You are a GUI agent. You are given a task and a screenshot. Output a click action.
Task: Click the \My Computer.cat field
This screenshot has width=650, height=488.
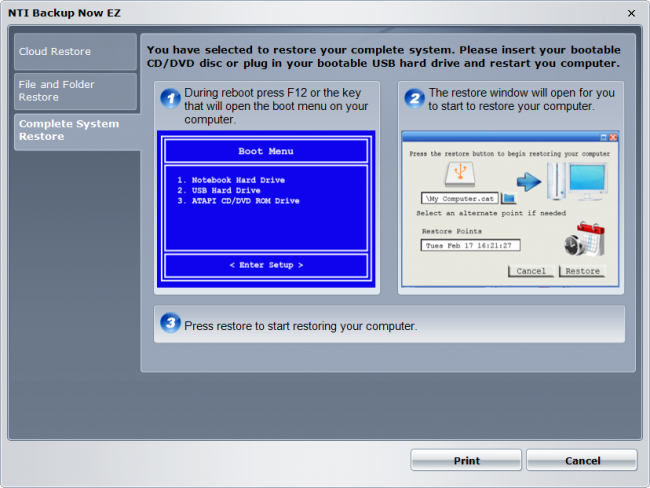click(459, 199)
